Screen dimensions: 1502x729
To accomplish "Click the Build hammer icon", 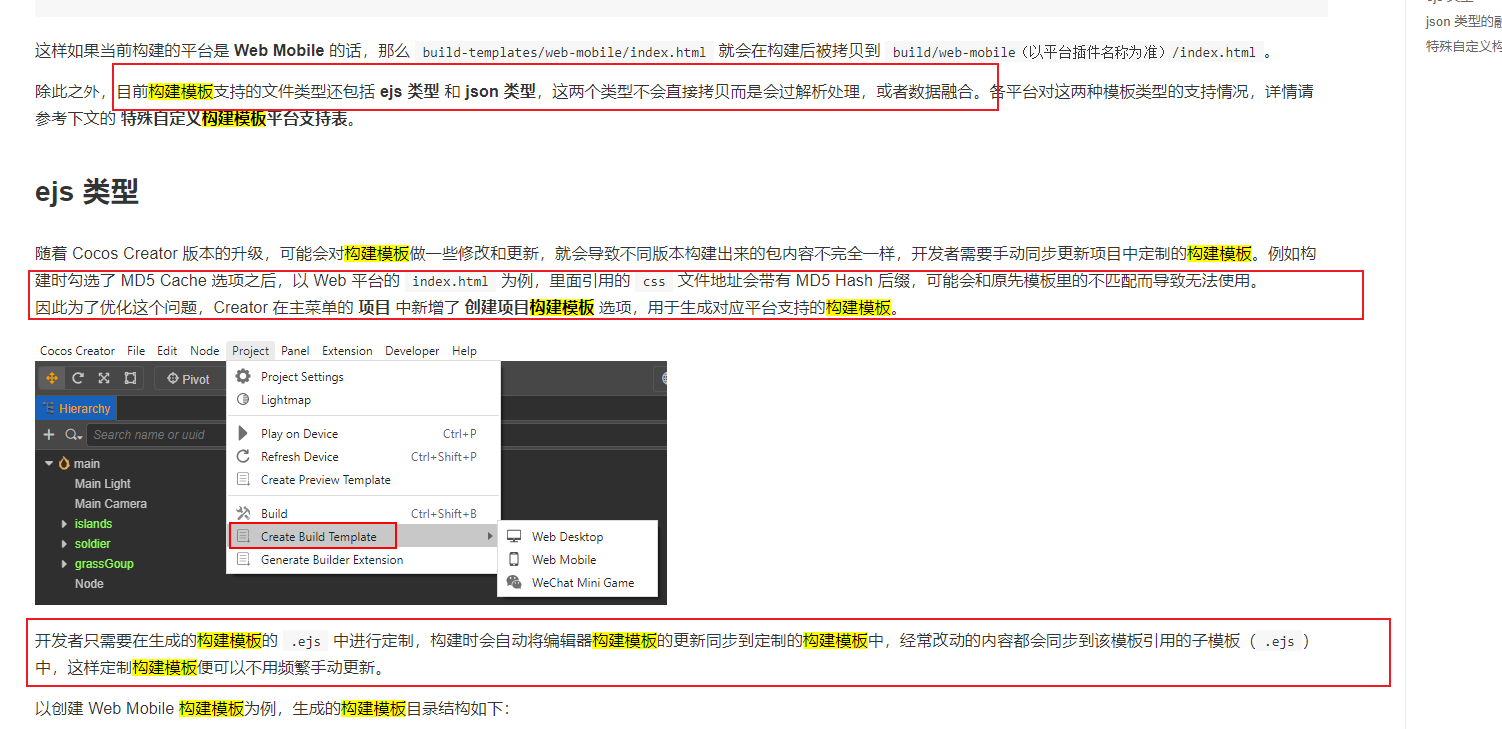I will click(x=242, y=514).
